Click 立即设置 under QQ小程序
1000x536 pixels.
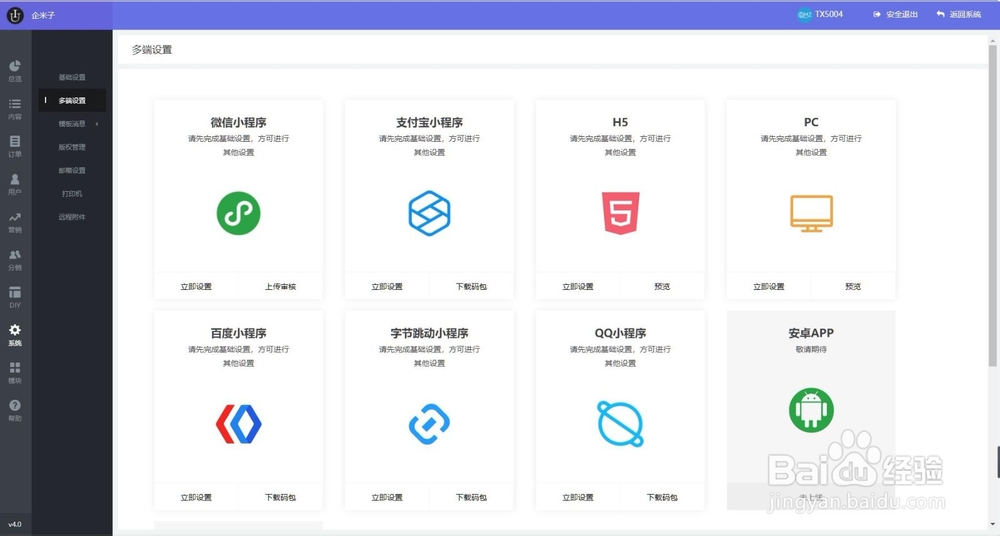click(578, 497)
